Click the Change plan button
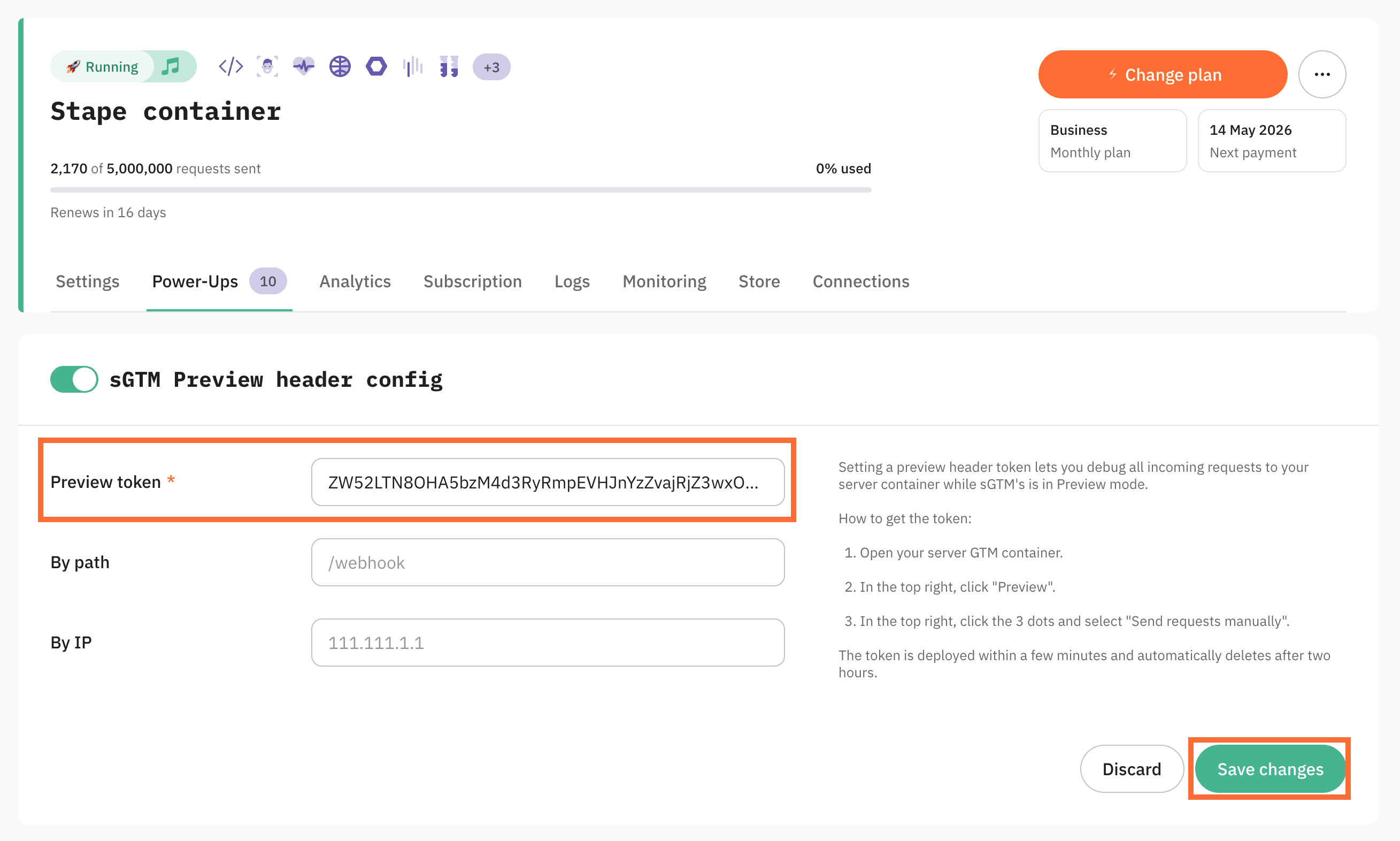 coord(1162,74)
